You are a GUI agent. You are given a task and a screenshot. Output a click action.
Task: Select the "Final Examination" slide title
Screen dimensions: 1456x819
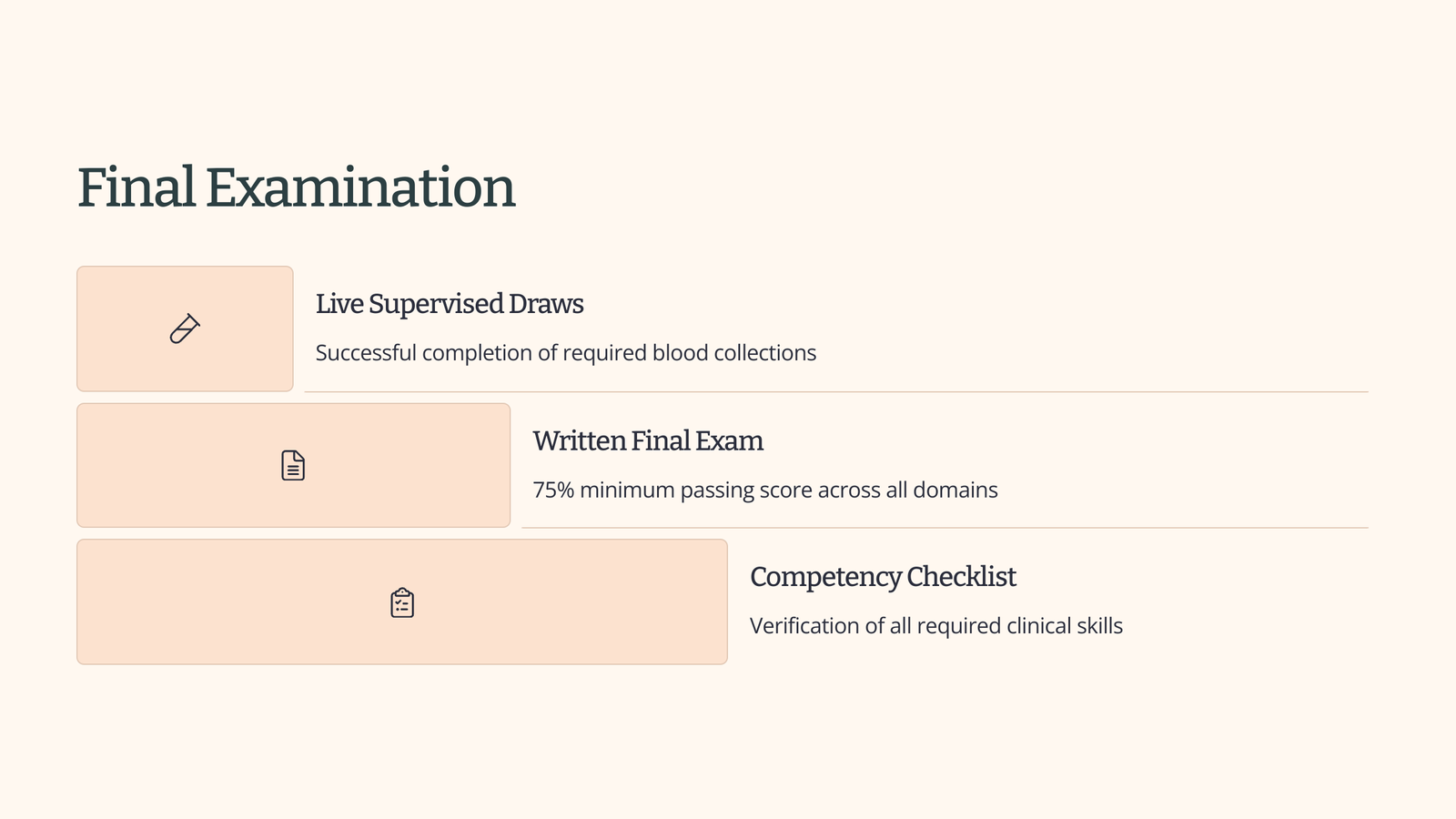[296, 187]
